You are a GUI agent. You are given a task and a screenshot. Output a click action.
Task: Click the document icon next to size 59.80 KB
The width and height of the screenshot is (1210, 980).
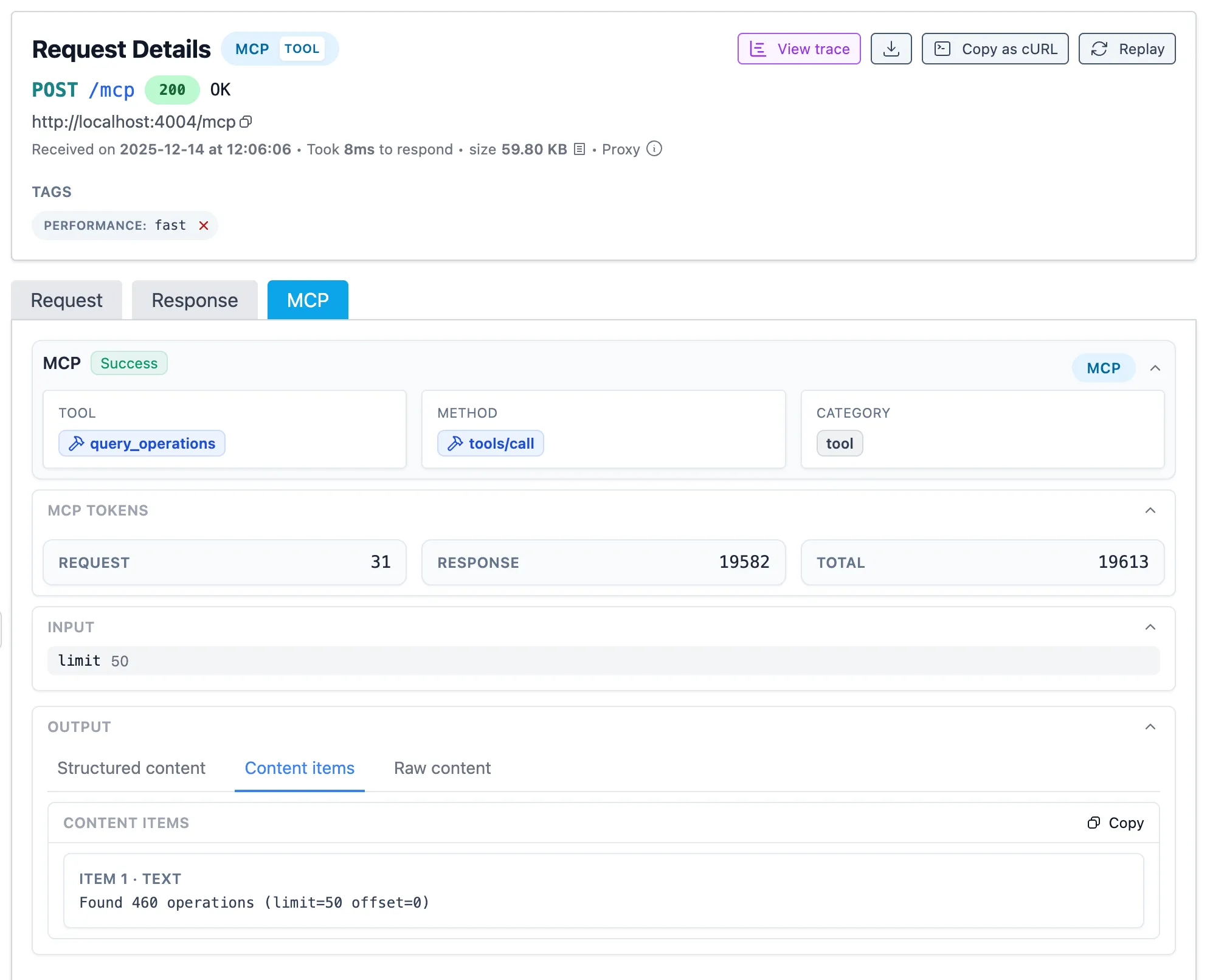pyautogui.click(x=579, y=149)
